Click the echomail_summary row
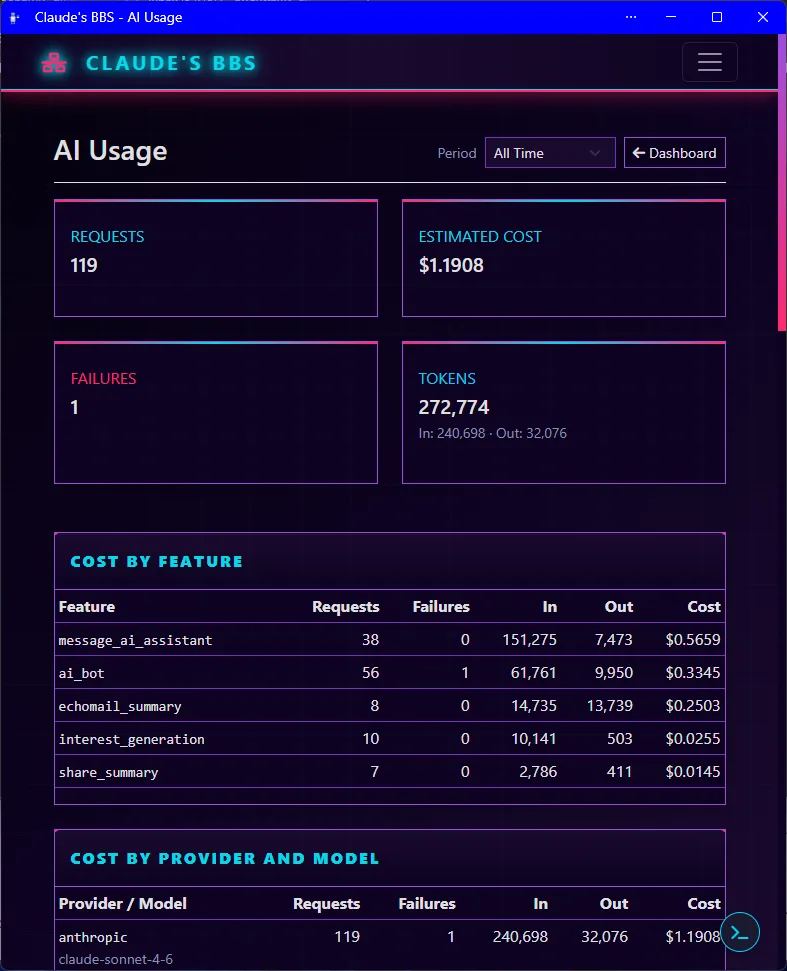Viewport: 787px width, 971px height. pyautogui.click(x=389, y=705)
